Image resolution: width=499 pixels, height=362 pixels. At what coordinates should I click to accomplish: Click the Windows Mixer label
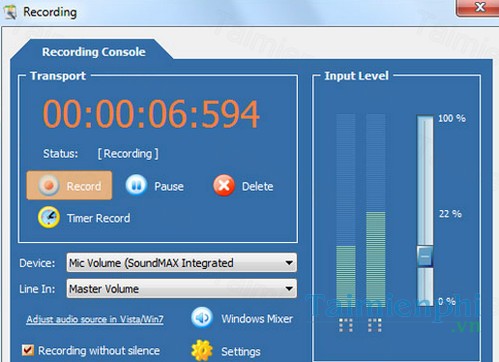point(257,319)
